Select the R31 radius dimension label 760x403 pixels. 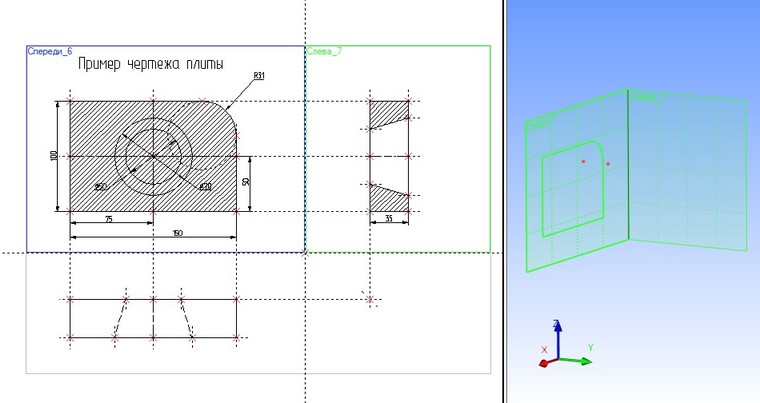click(x=259, y=76)
